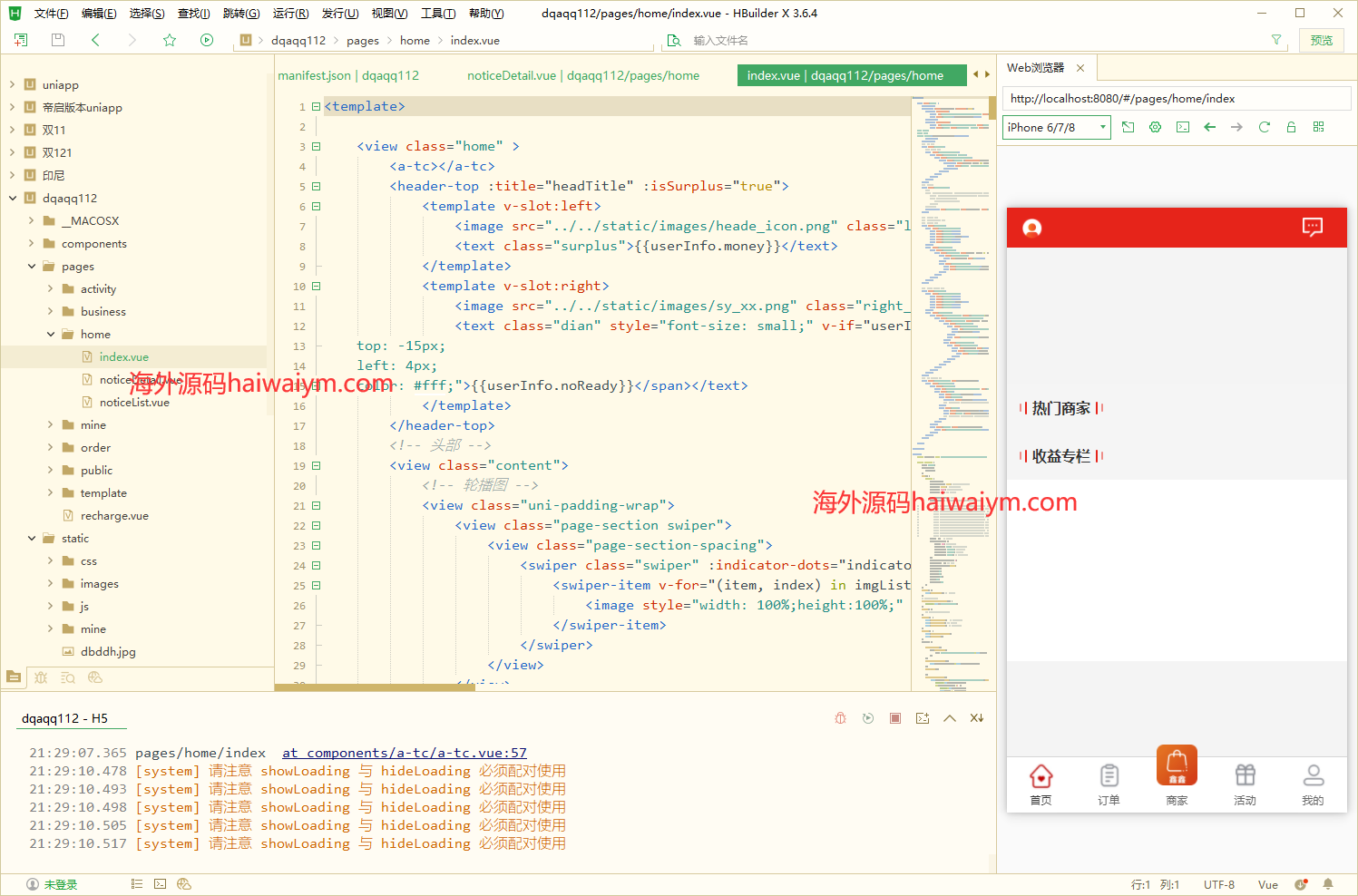Click the filter funnel icon
The image size is (1358, 896).
coord(1276,40)
